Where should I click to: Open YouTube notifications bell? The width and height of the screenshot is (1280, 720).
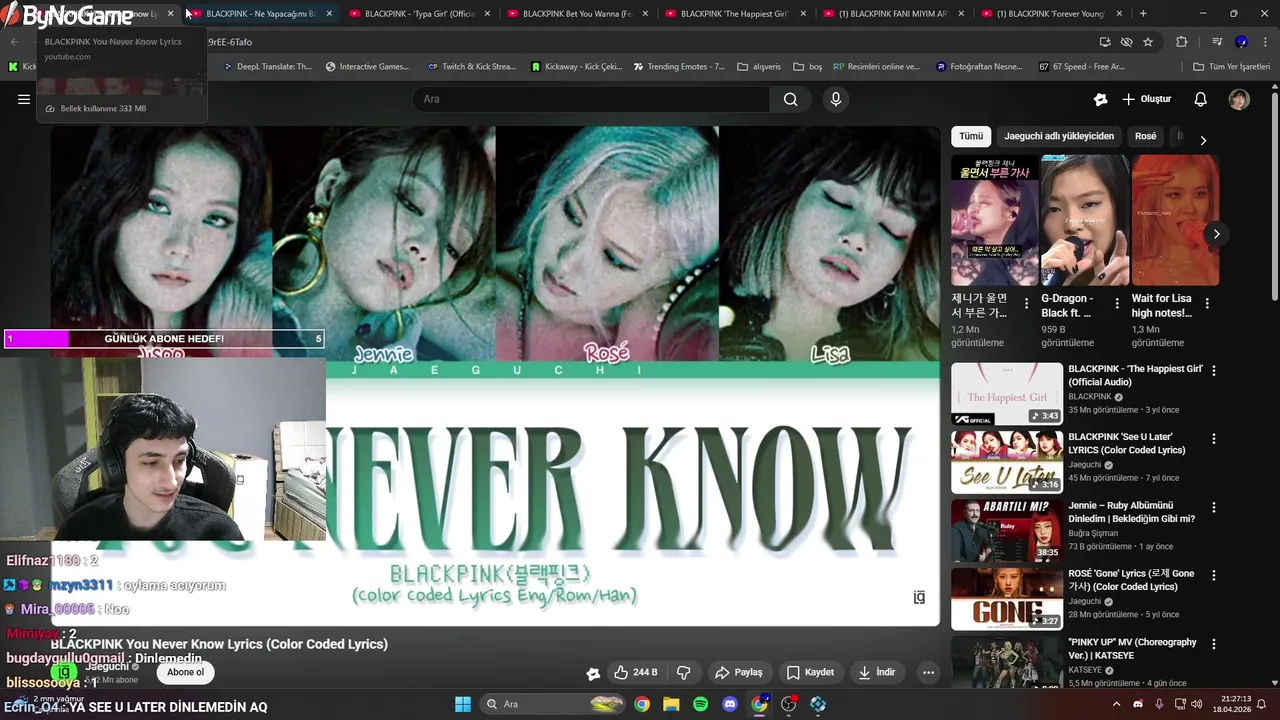1201,99
